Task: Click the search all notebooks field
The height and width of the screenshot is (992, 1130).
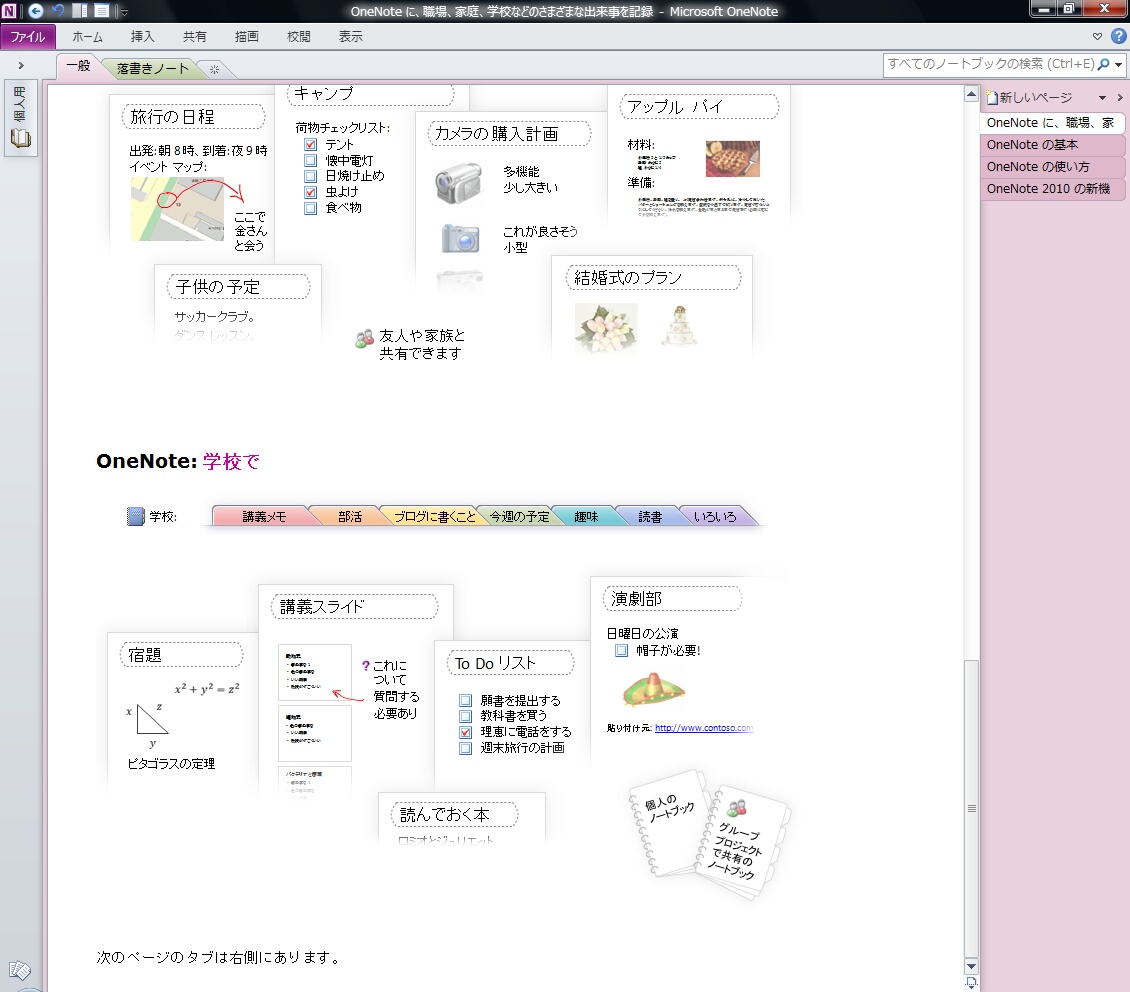Action: 989,64
